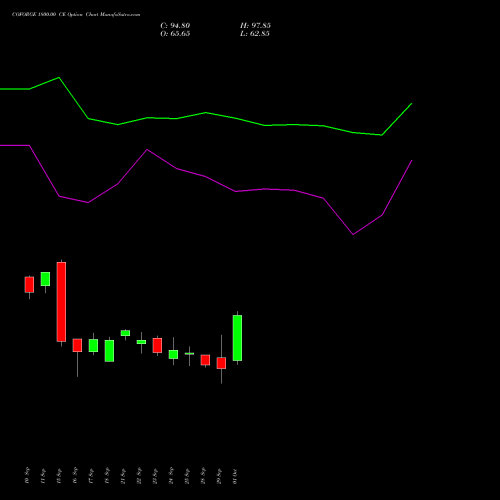This screenshot has height=500, width=500.
Task: Click the 24 Sep date axis label
Action: 171,476
